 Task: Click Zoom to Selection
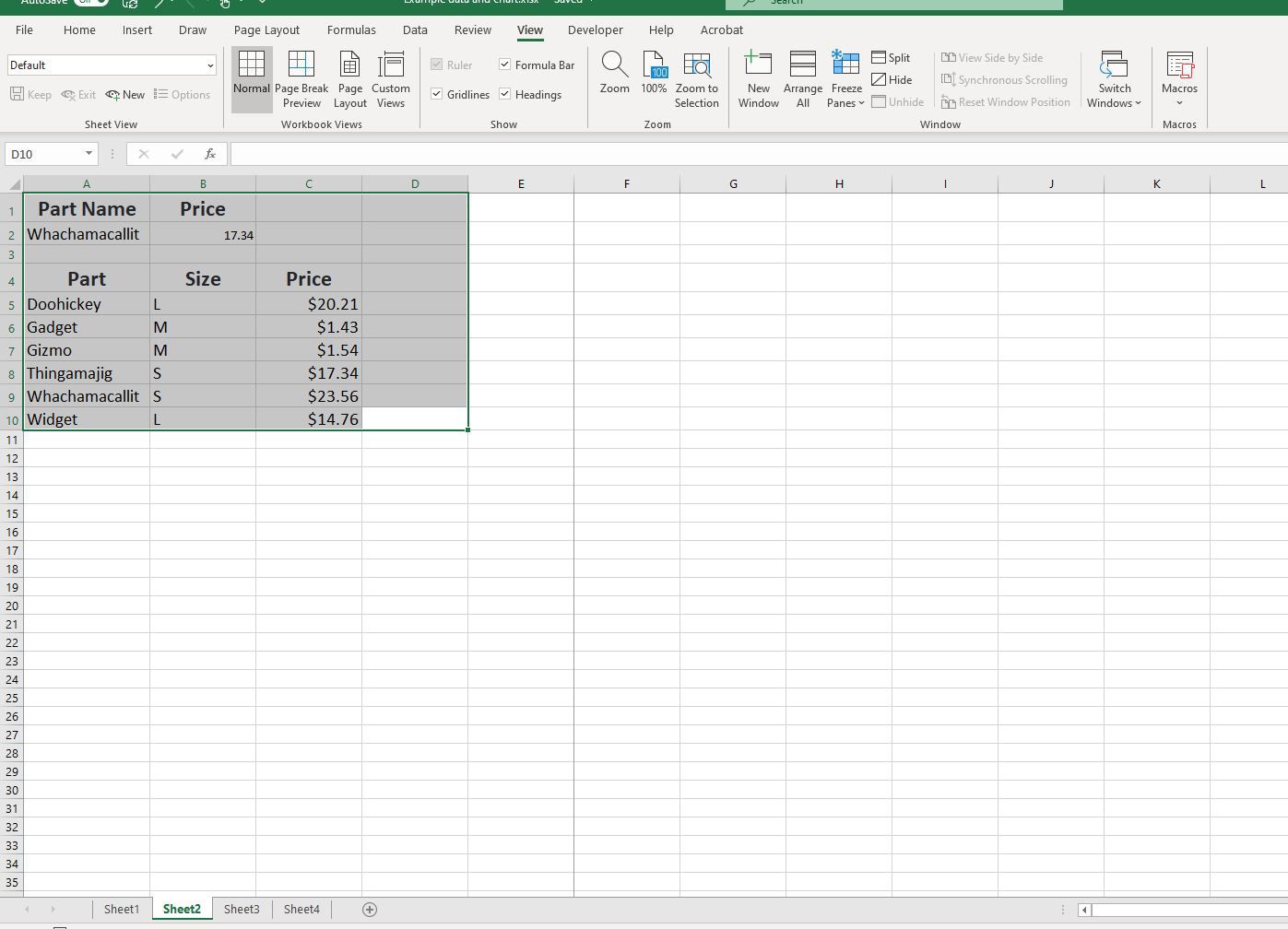tap(696, 79)
